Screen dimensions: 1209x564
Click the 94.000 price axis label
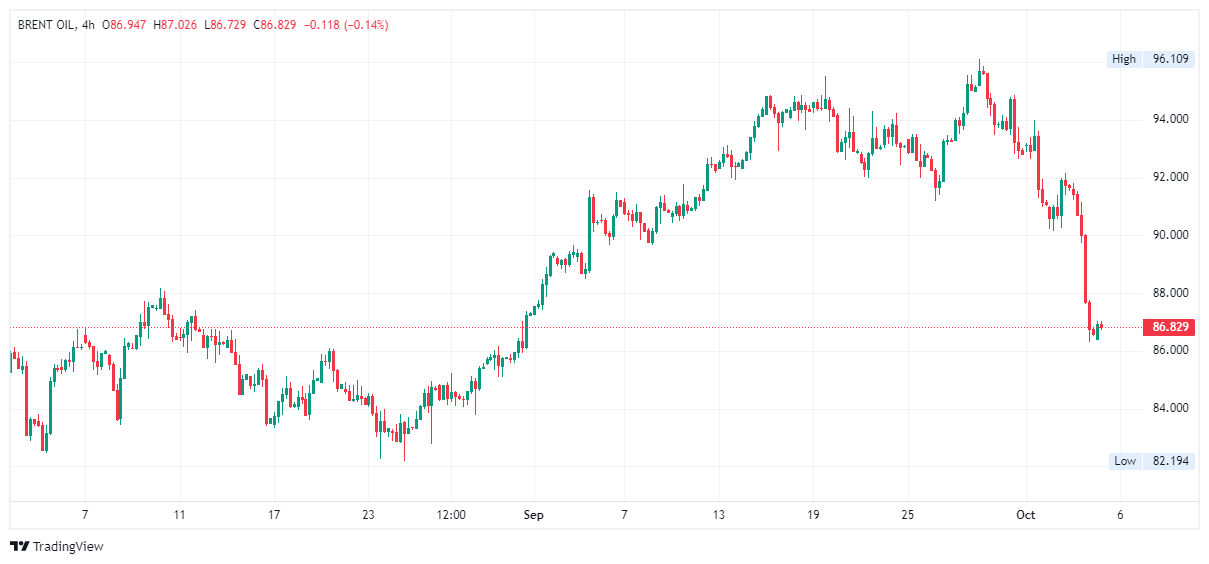[x=1170, y=119]
